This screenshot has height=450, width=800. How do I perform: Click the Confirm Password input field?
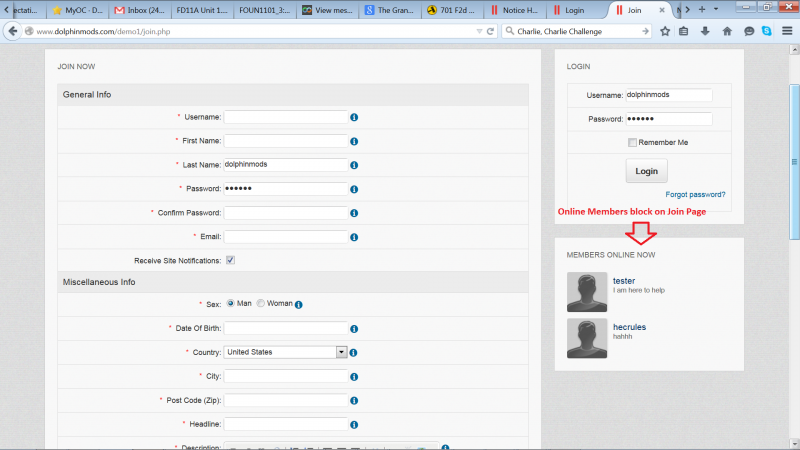click(286, 213)
